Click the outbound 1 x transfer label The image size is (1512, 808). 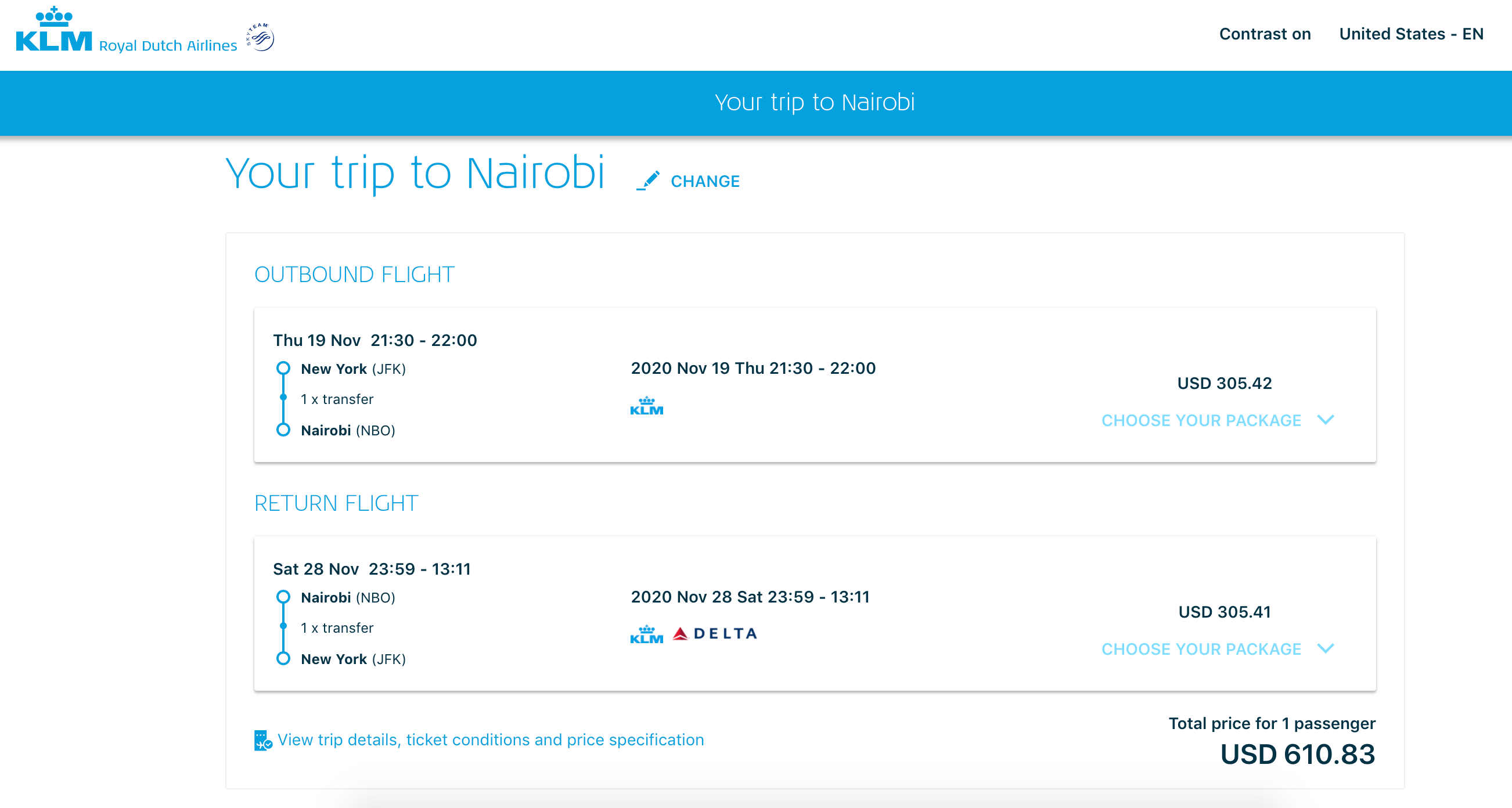pyautogui.click(x=337, y=399)
